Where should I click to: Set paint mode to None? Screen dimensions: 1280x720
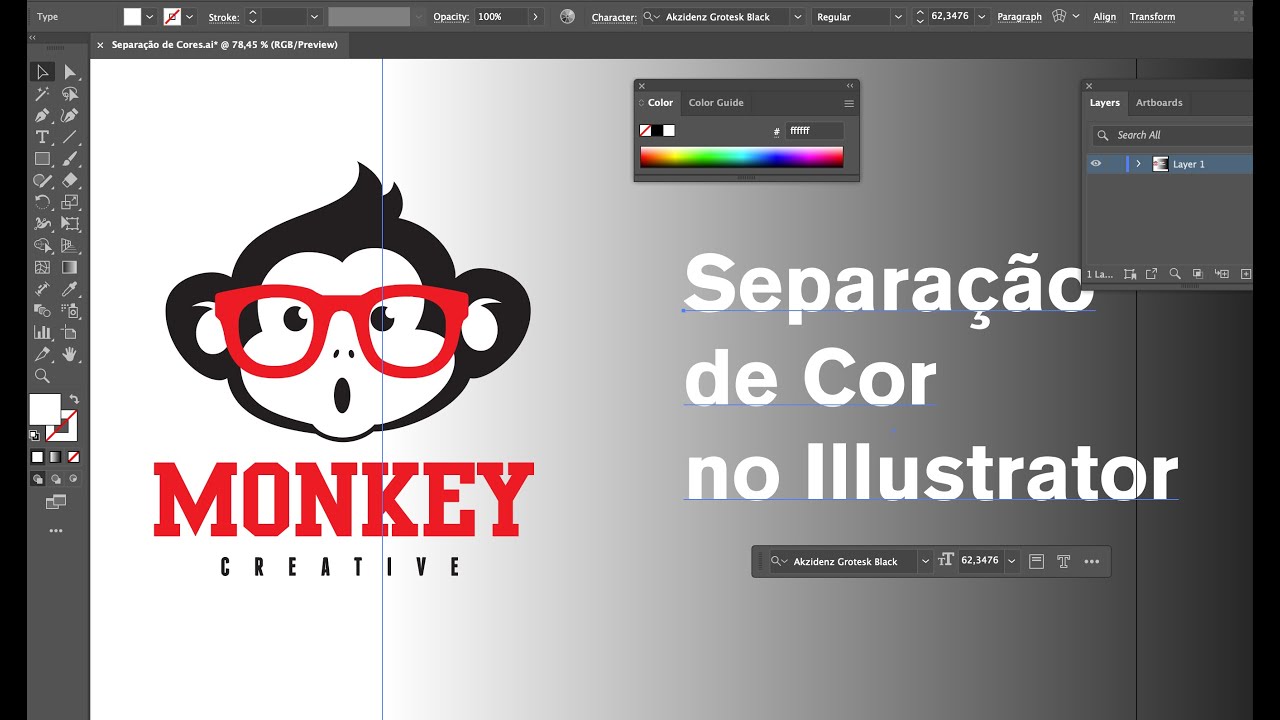pos(73,457)
